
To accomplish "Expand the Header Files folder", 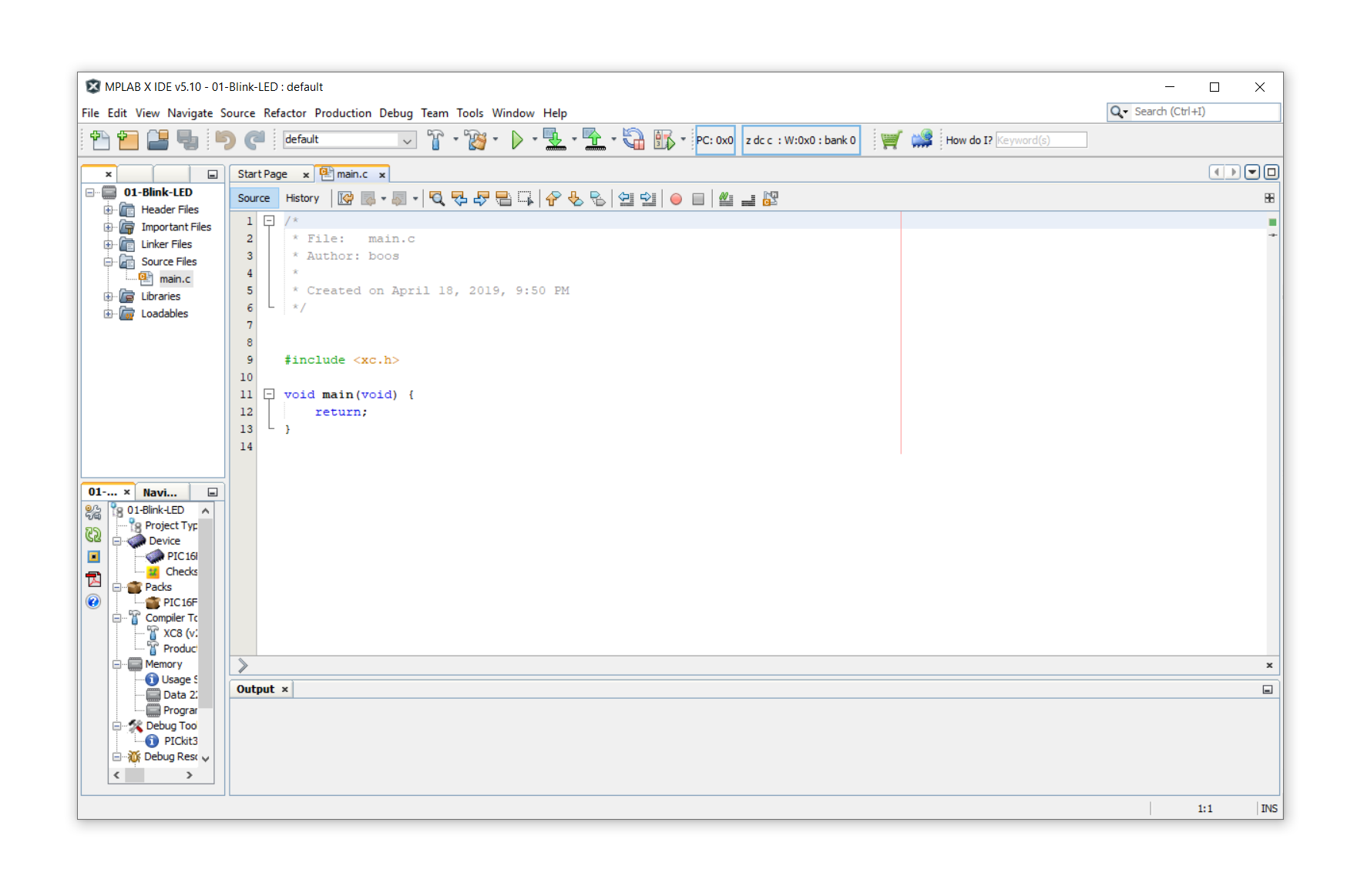I will (x=108, y=210).
